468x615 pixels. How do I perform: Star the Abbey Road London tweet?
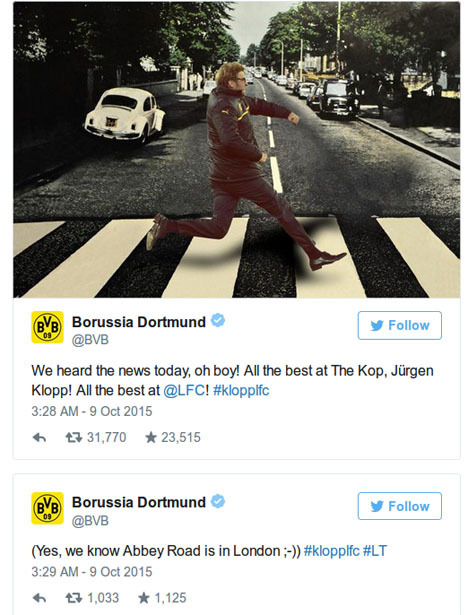point(144,598)
